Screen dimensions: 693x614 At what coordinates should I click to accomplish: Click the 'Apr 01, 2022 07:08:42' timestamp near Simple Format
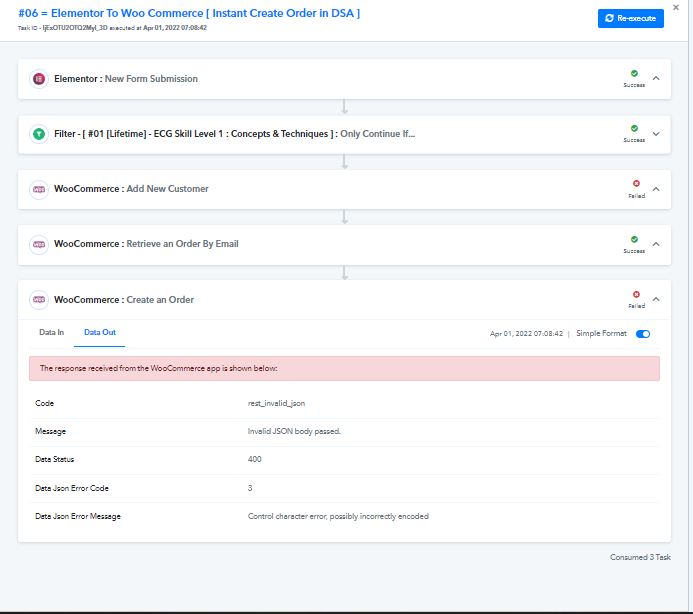(x=526, y=333)
